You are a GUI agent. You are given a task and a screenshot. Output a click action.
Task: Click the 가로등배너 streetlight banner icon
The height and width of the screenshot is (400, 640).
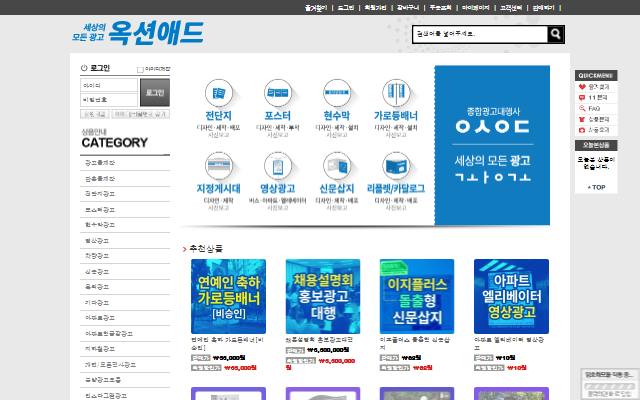[x=396, y=93]
